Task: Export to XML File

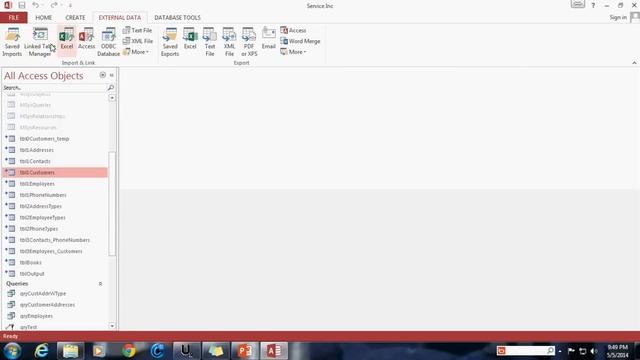Action: coord(229,42)
